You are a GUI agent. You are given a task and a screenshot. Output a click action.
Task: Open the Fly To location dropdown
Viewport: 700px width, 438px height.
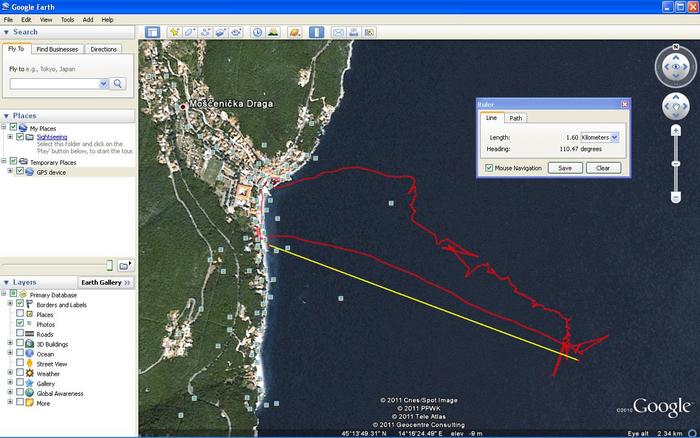pyautogui.click(x=102, y=84)
